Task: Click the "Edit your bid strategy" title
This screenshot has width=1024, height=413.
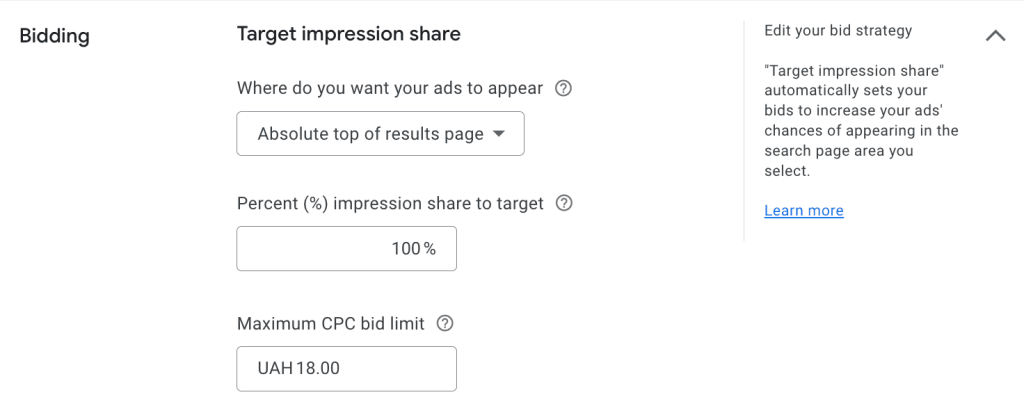Action: 838,31
